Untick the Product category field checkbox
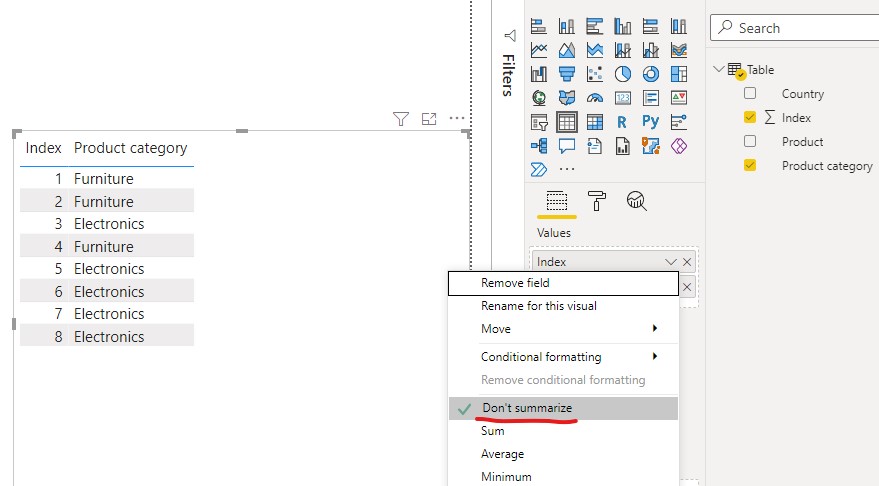The image size is (879, 486). (x=750, y=165)
